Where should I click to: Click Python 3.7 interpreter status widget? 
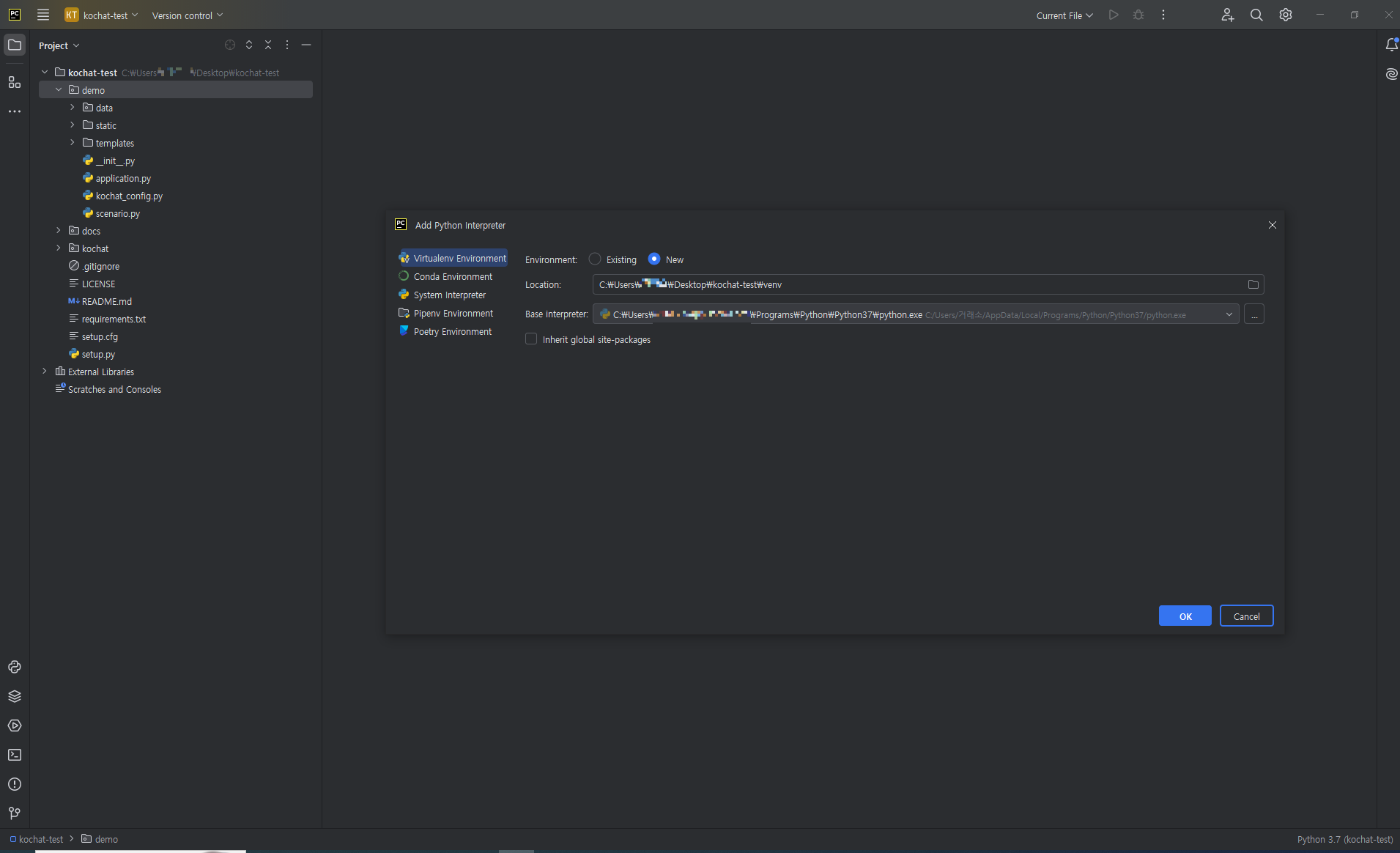tap(1345, 839)
